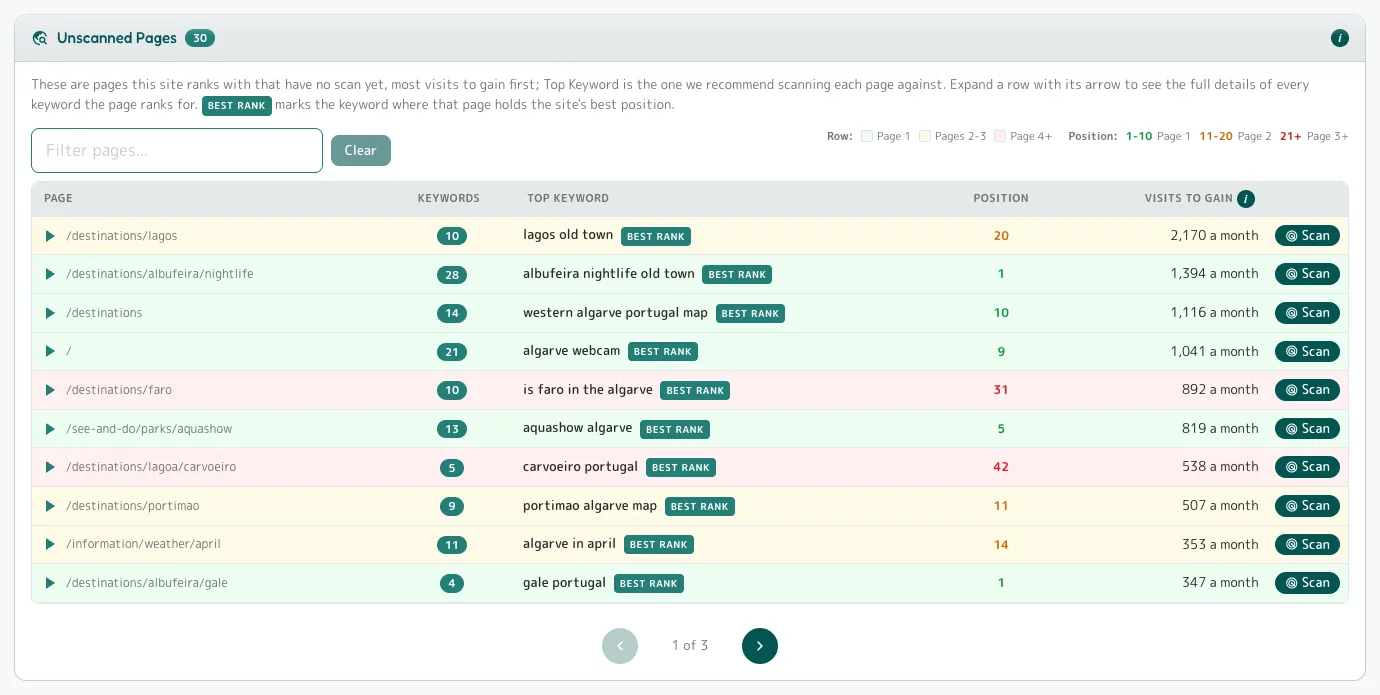This screenshot has width=1380, height=695.
Task: Click the Position column header
Action: (1001, 199)
